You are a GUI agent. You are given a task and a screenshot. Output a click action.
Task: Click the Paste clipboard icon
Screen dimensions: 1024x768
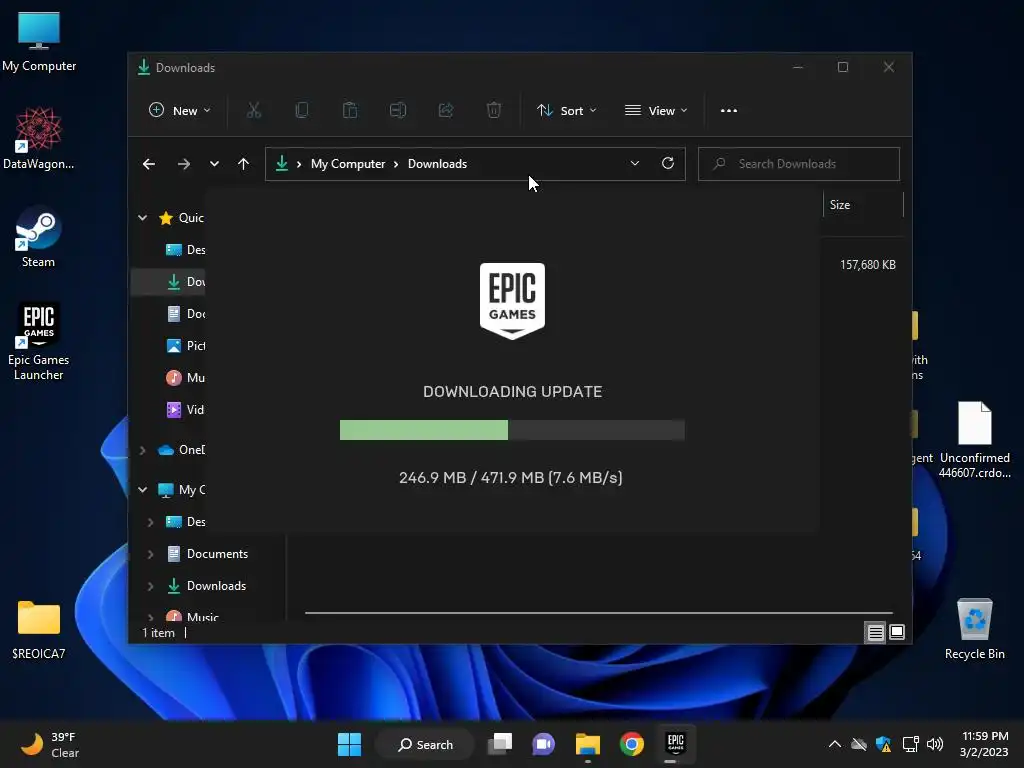pyautogui.click(x=350, y=110)
